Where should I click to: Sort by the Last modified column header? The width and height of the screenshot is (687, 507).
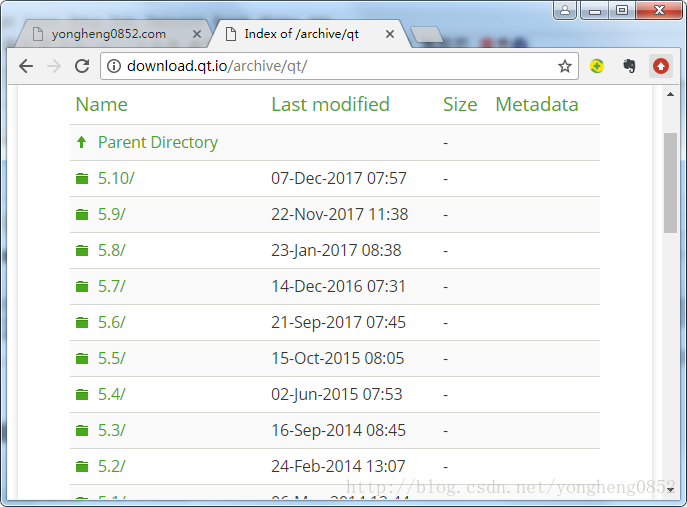click(x=330, y=104)
